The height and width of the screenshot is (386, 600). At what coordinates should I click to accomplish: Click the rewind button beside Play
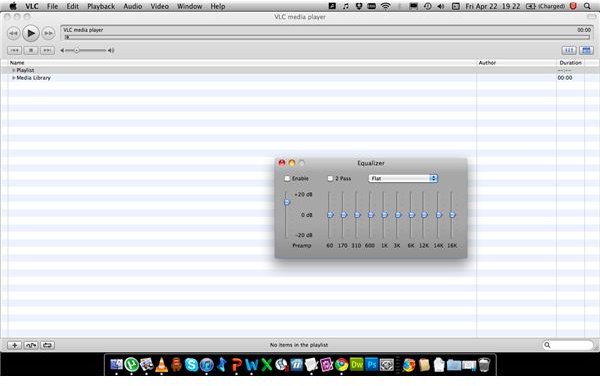[x=13, y=33]
